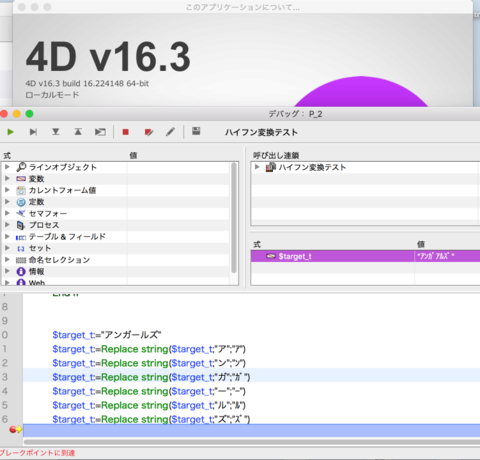Click ブレークポイントに到達 status text
The image size is (480, 460).
pos(37,453)
